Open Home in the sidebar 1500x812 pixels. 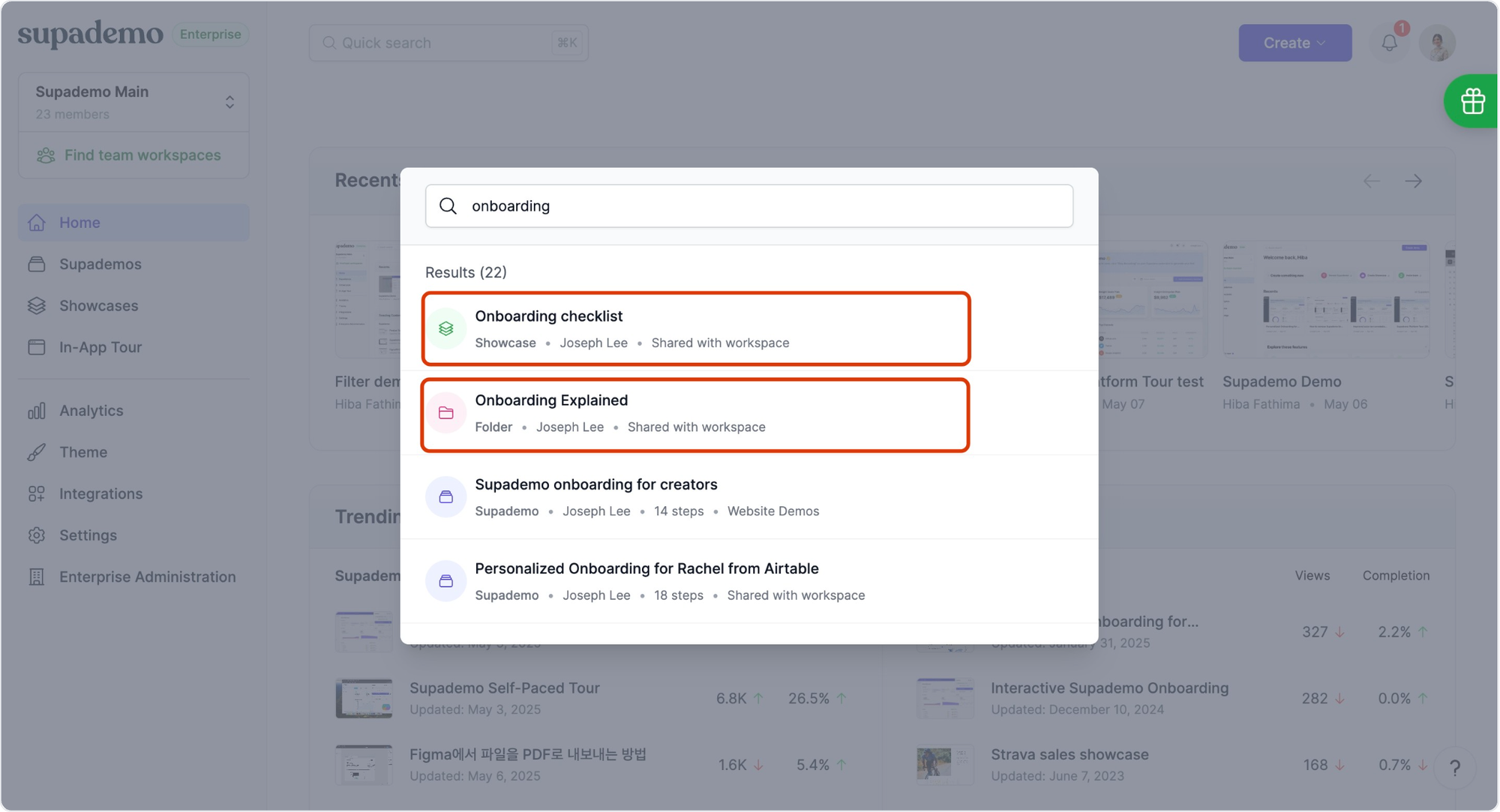133,223
